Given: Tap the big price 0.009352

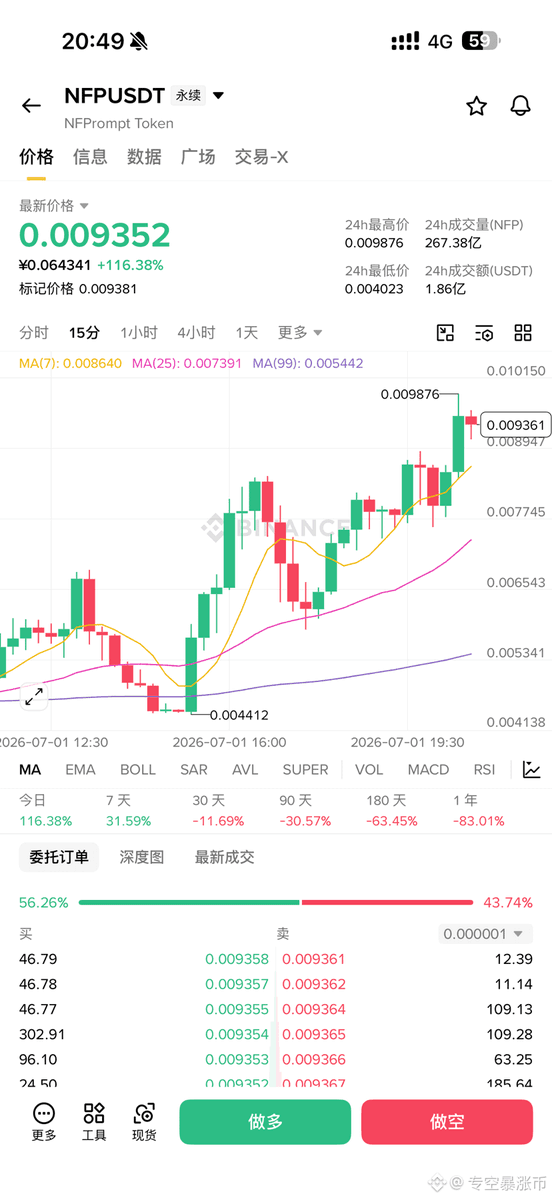Looking at the screenshot, I should coord(95,235).
